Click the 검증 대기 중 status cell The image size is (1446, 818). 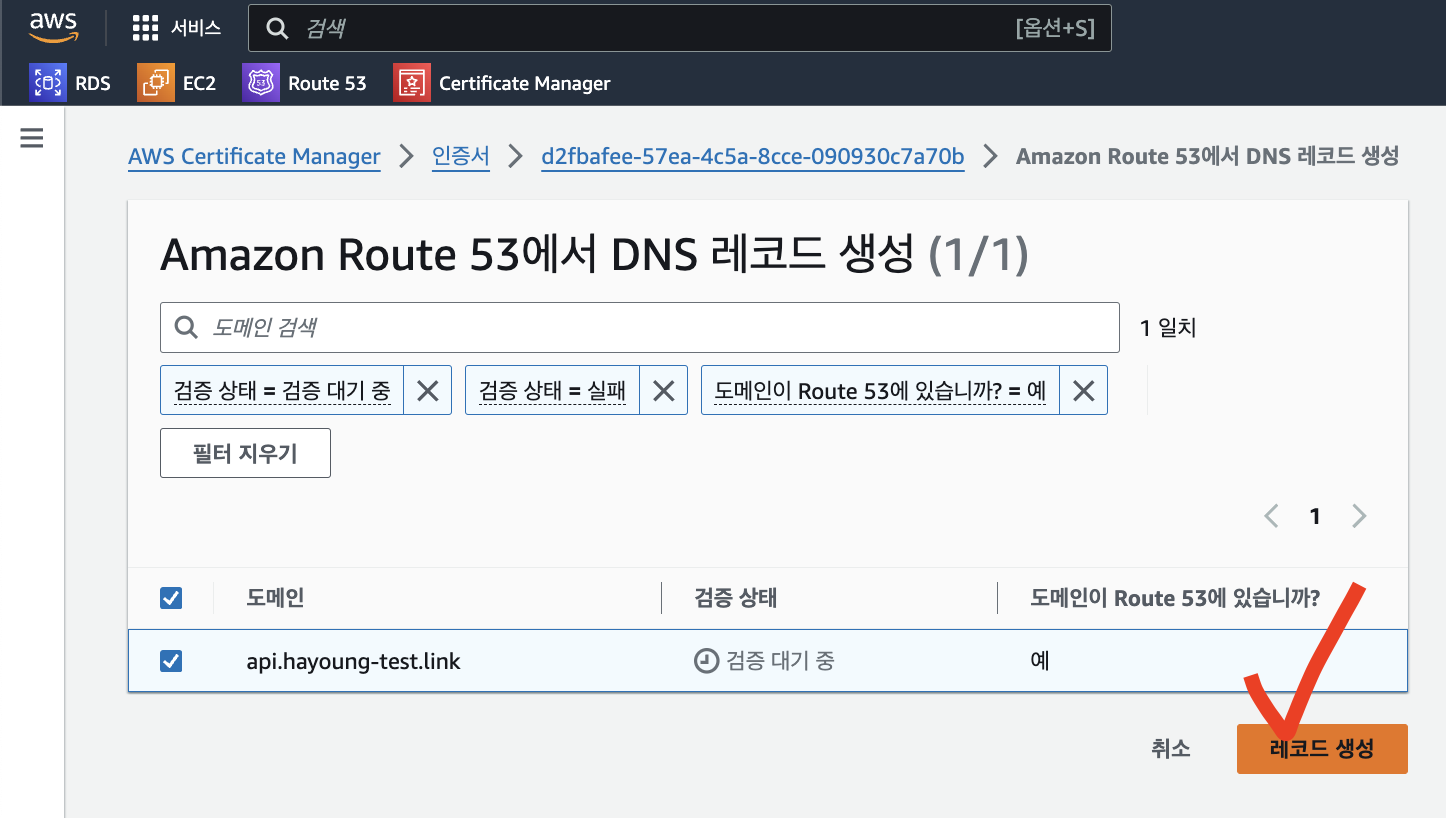tap(765, 661)
